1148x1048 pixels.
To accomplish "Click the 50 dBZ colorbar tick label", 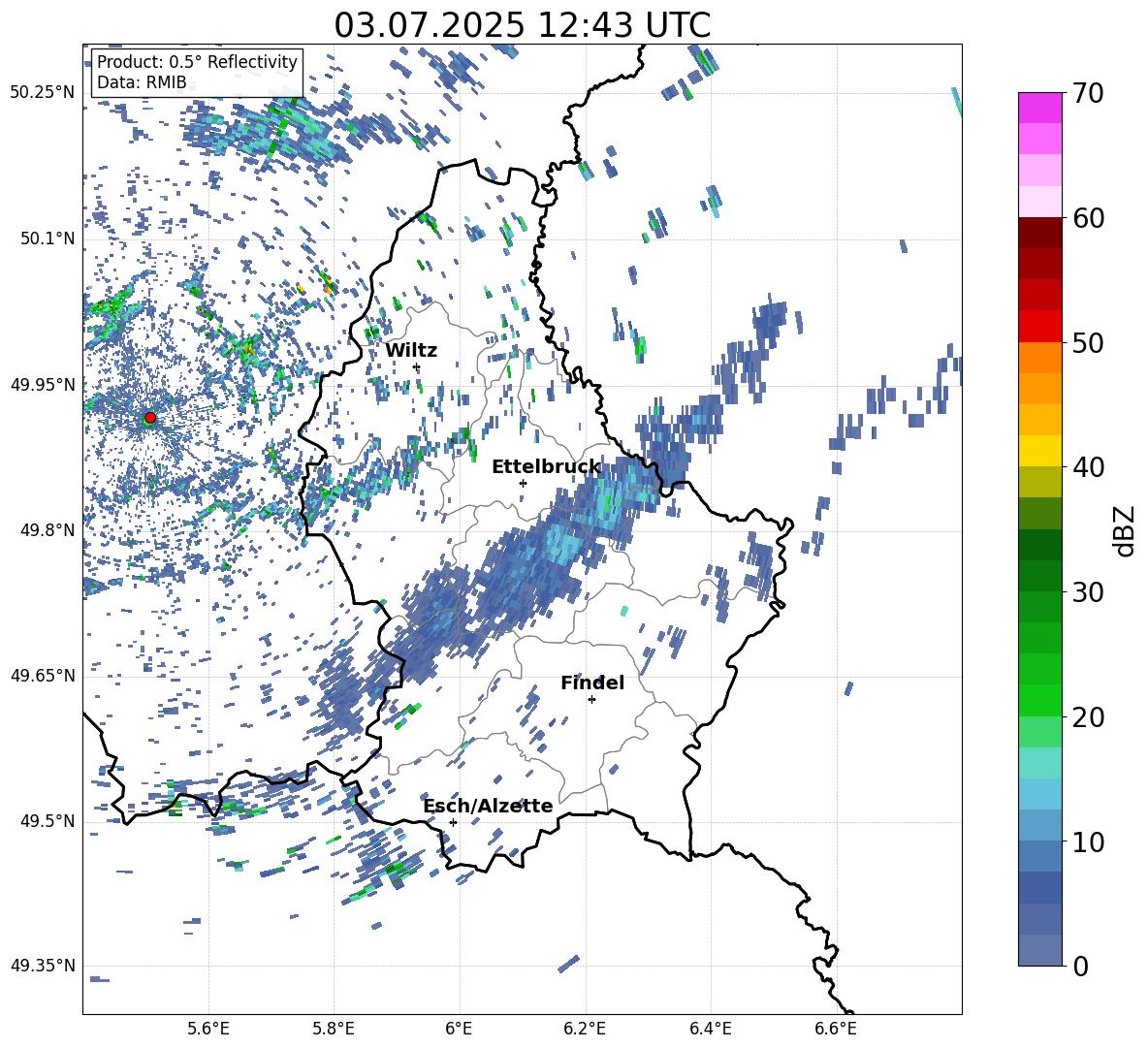I will (x=1087, y=342).
